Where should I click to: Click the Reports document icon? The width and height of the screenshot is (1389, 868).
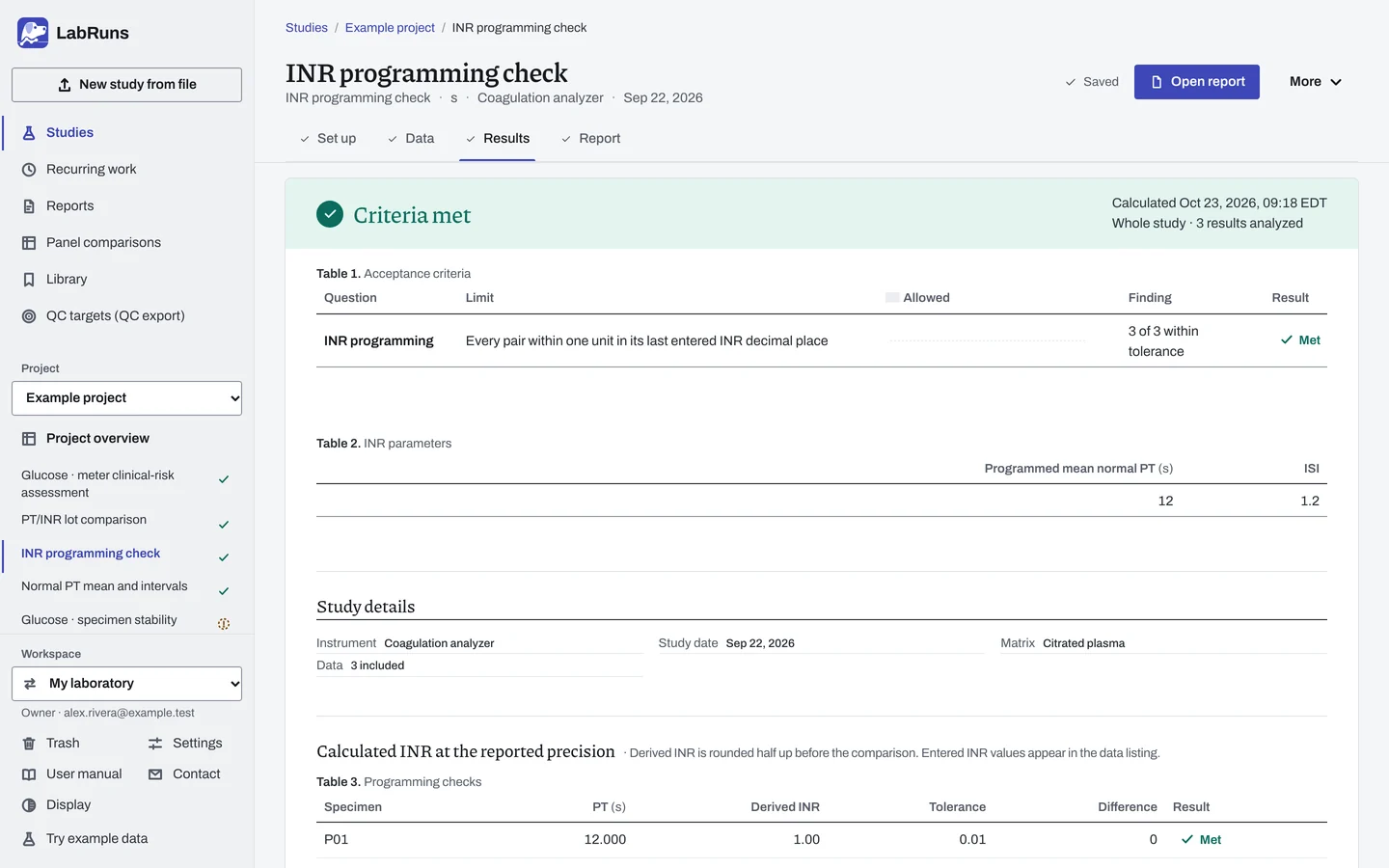click(x=29, y=206)
